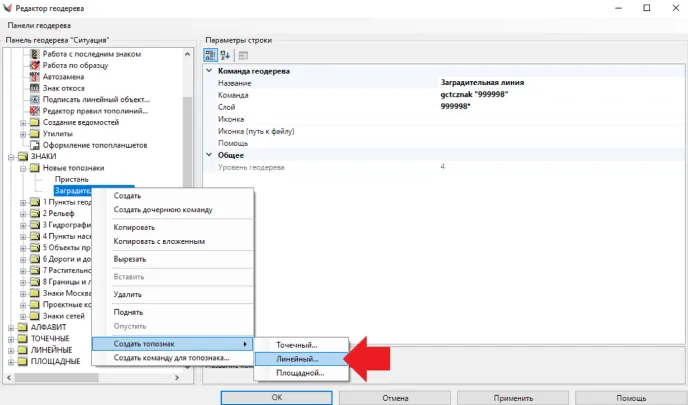Click the 'Знак откоса' icon

click(35, 88)
